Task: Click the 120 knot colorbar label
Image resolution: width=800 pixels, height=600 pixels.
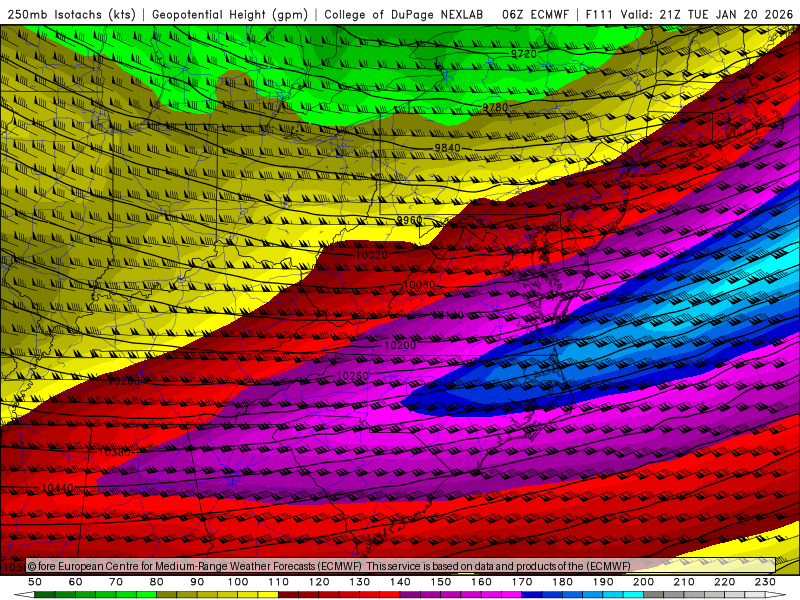Action: click(319, 582)
